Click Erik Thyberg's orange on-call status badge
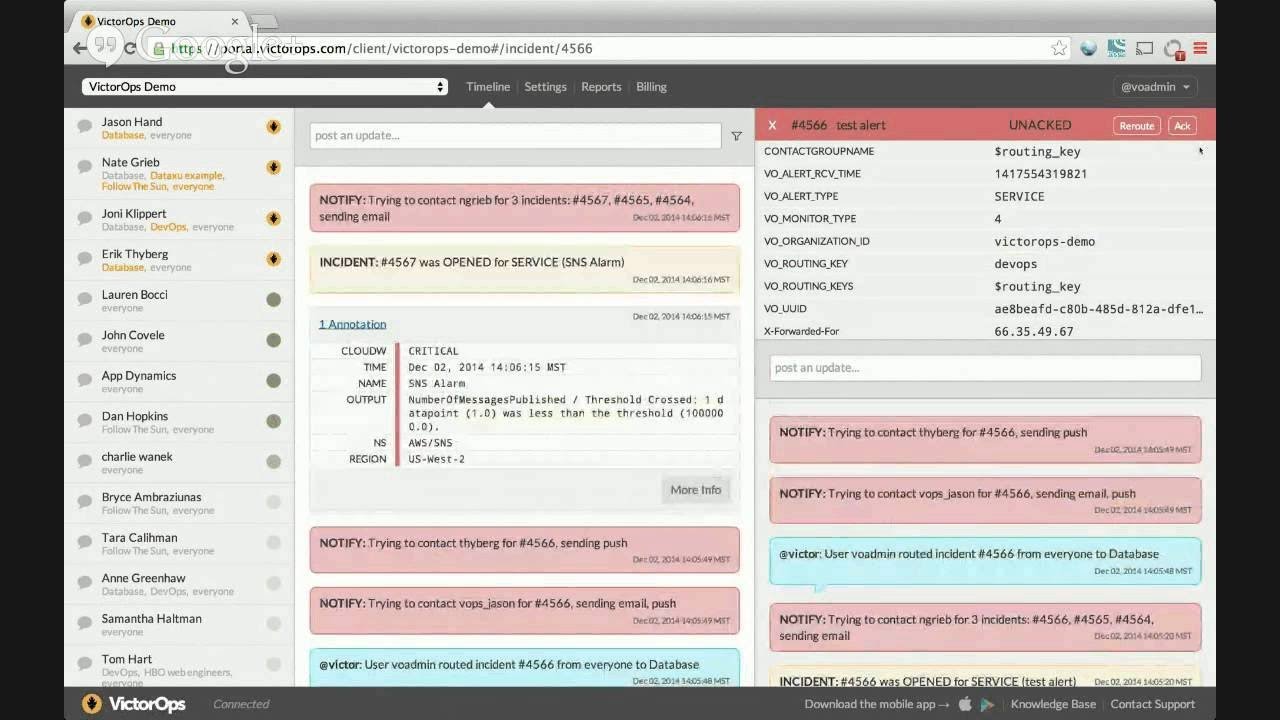This screenshot has height=720, width=1280. (273, 259)
